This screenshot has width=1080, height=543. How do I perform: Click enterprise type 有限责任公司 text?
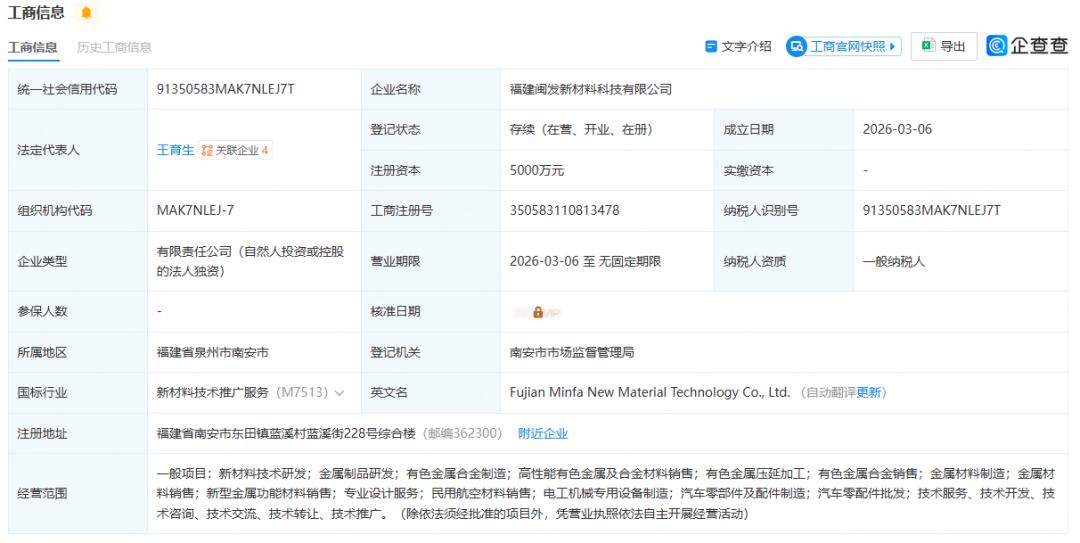[251, 261]
